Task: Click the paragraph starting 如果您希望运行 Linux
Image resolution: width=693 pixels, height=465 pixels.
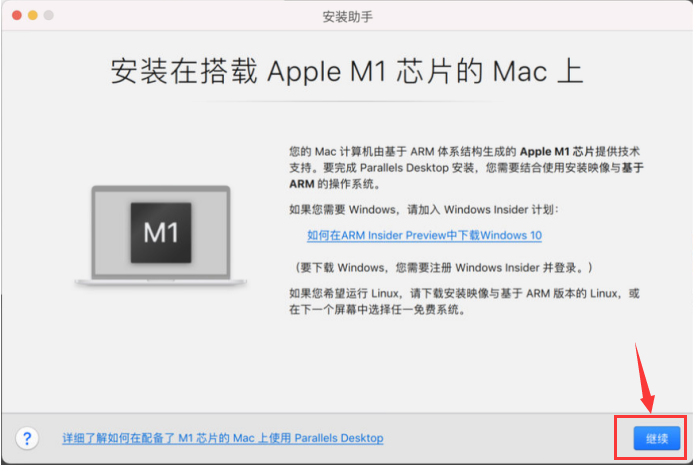Action: (464, 301)
